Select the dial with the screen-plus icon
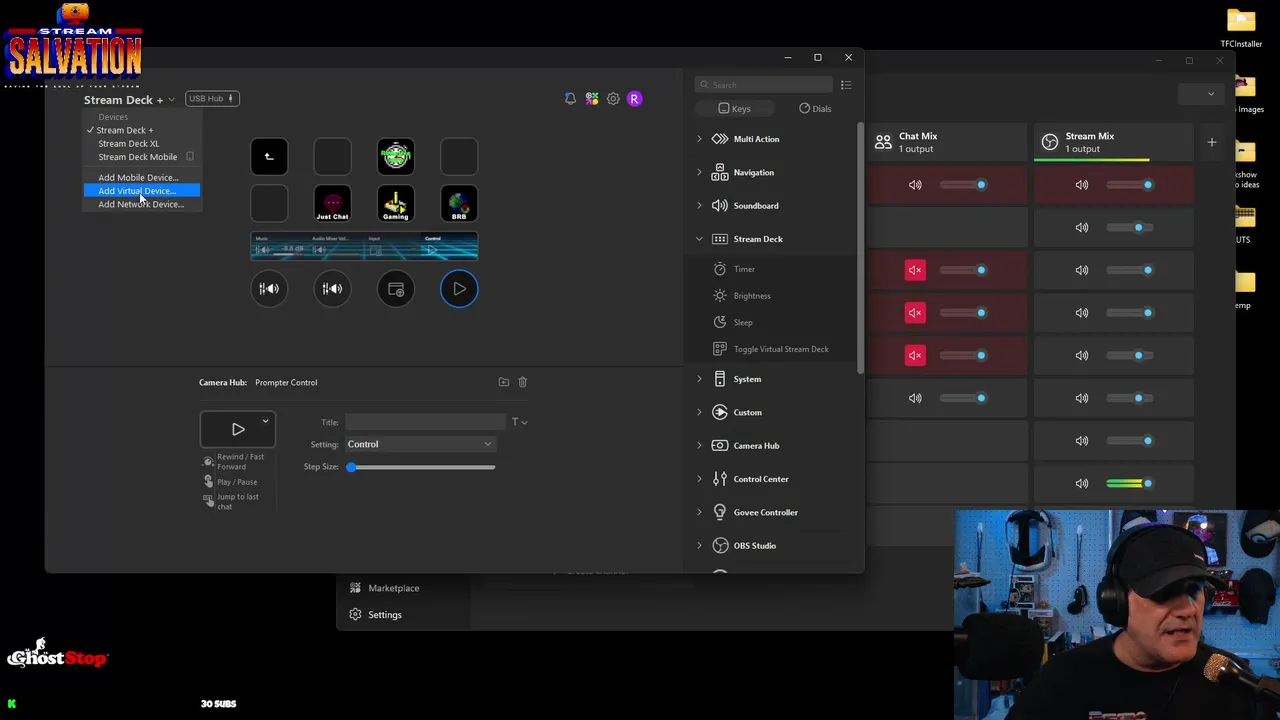Viewport: 1280px width, 720px height. tap(396, 289)
